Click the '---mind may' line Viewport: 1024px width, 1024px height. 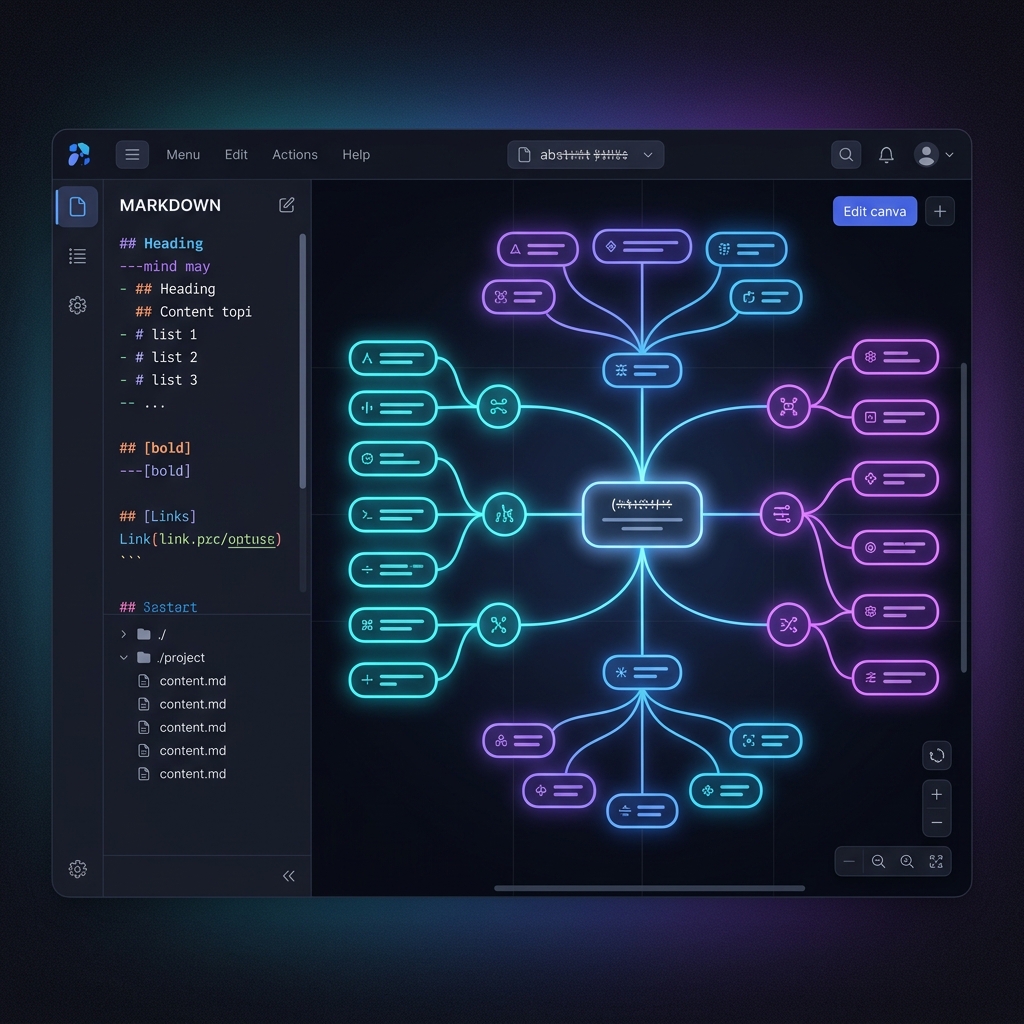click(x=165, y=266)
